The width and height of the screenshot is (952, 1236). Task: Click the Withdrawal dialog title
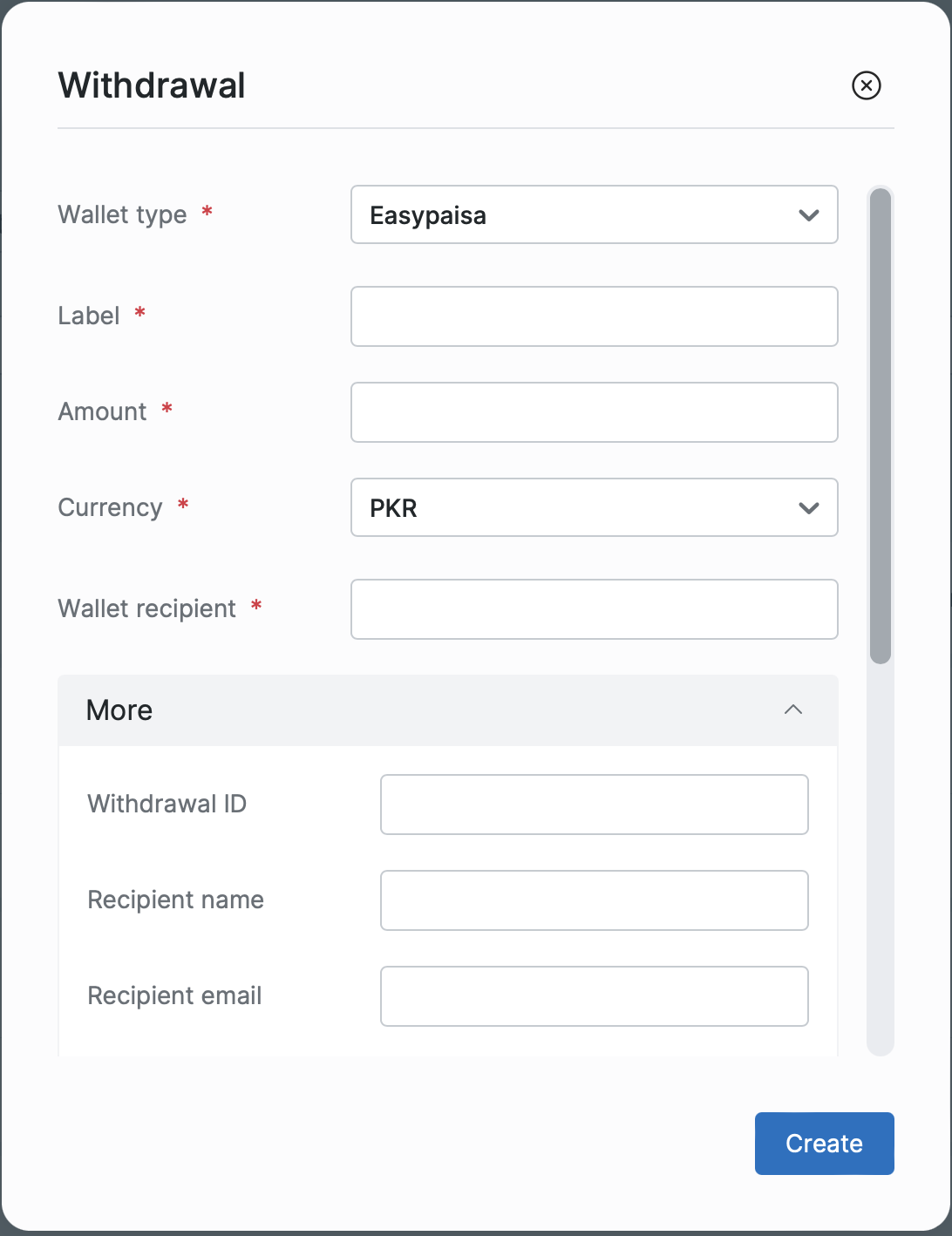pos(152,85)
